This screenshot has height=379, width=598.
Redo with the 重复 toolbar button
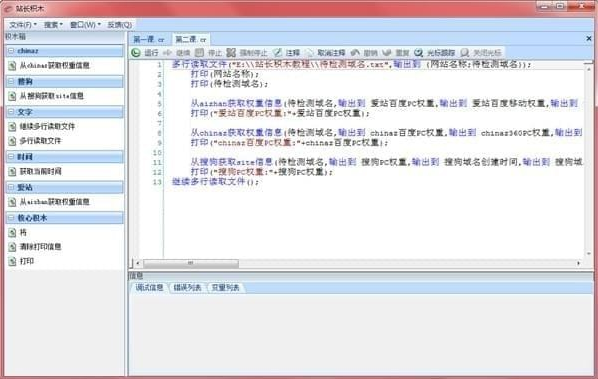click(396, 53)
